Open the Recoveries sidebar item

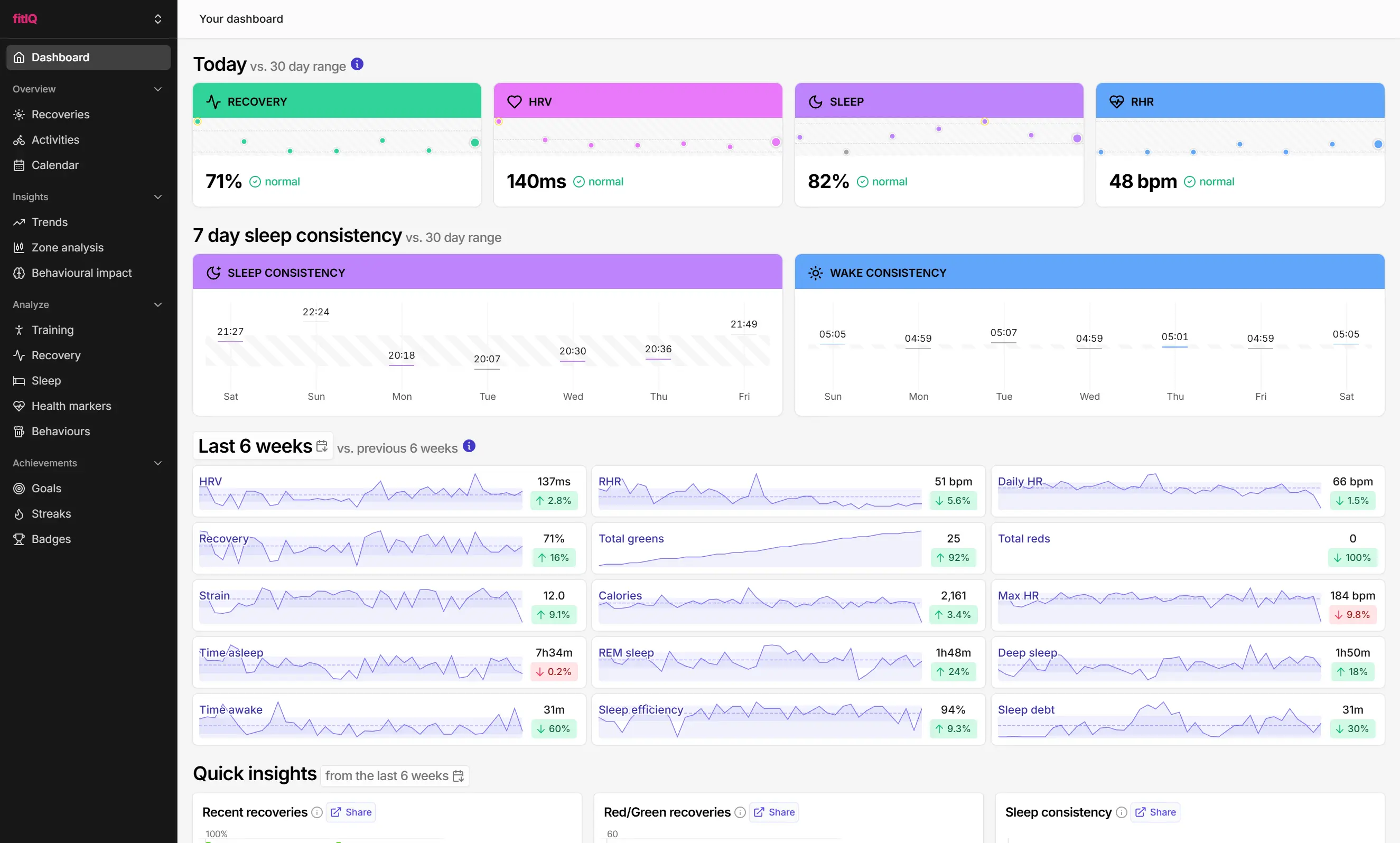(x=60, y=114)
